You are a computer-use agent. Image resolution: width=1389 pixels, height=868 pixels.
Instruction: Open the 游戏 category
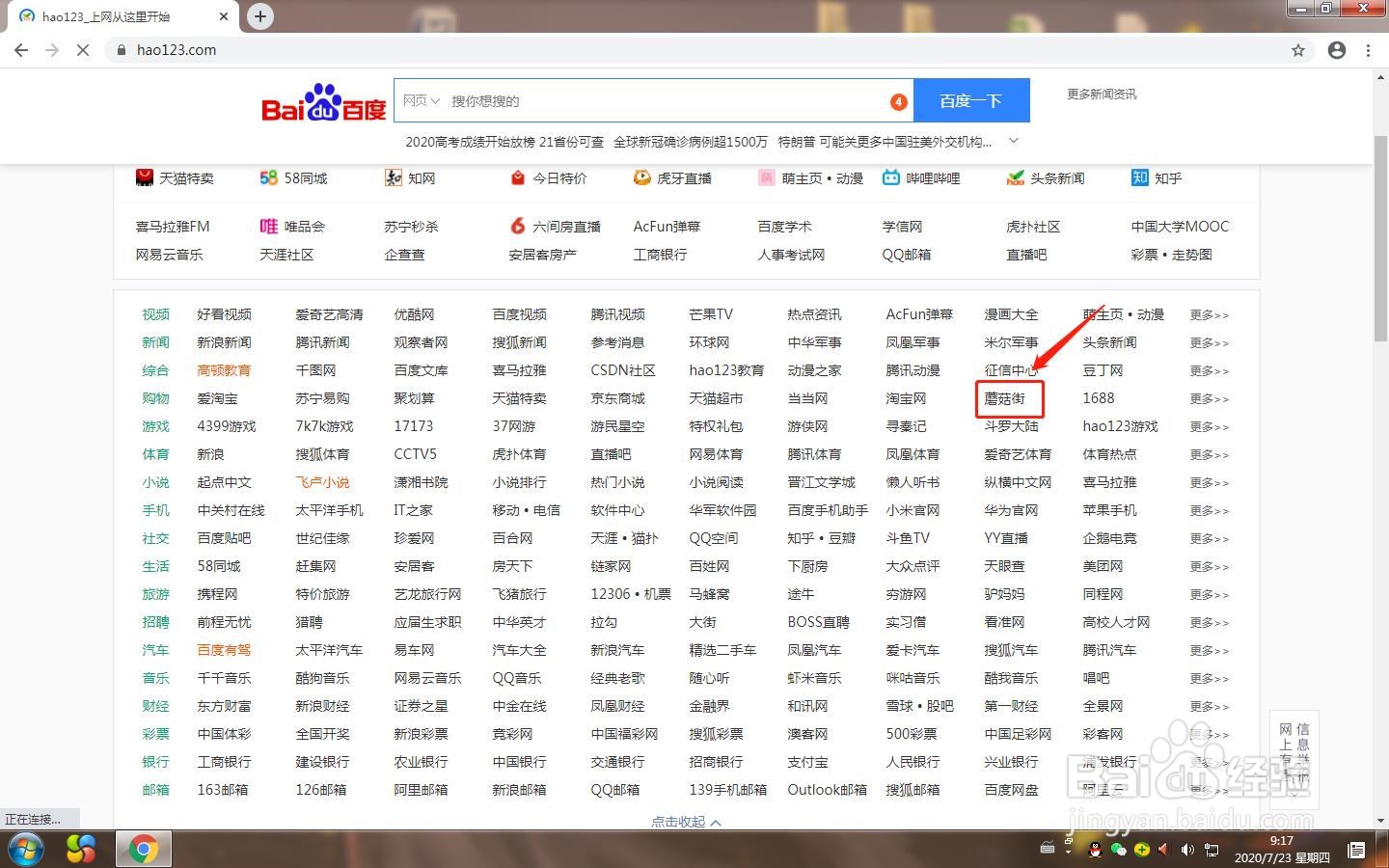[x=155, y=426]
